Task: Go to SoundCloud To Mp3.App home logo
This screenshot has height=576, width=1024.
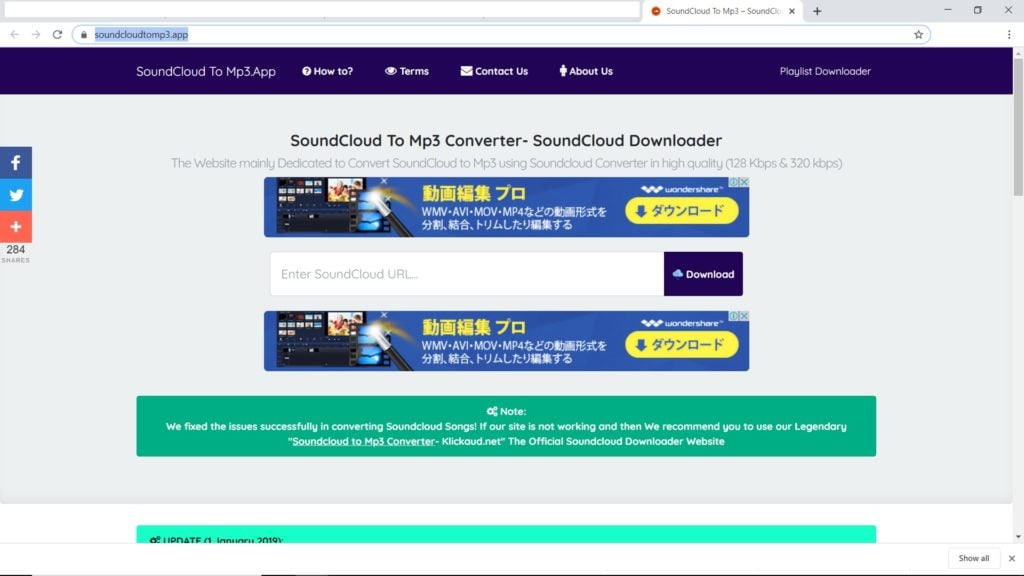Action: (x=206, y=71)
